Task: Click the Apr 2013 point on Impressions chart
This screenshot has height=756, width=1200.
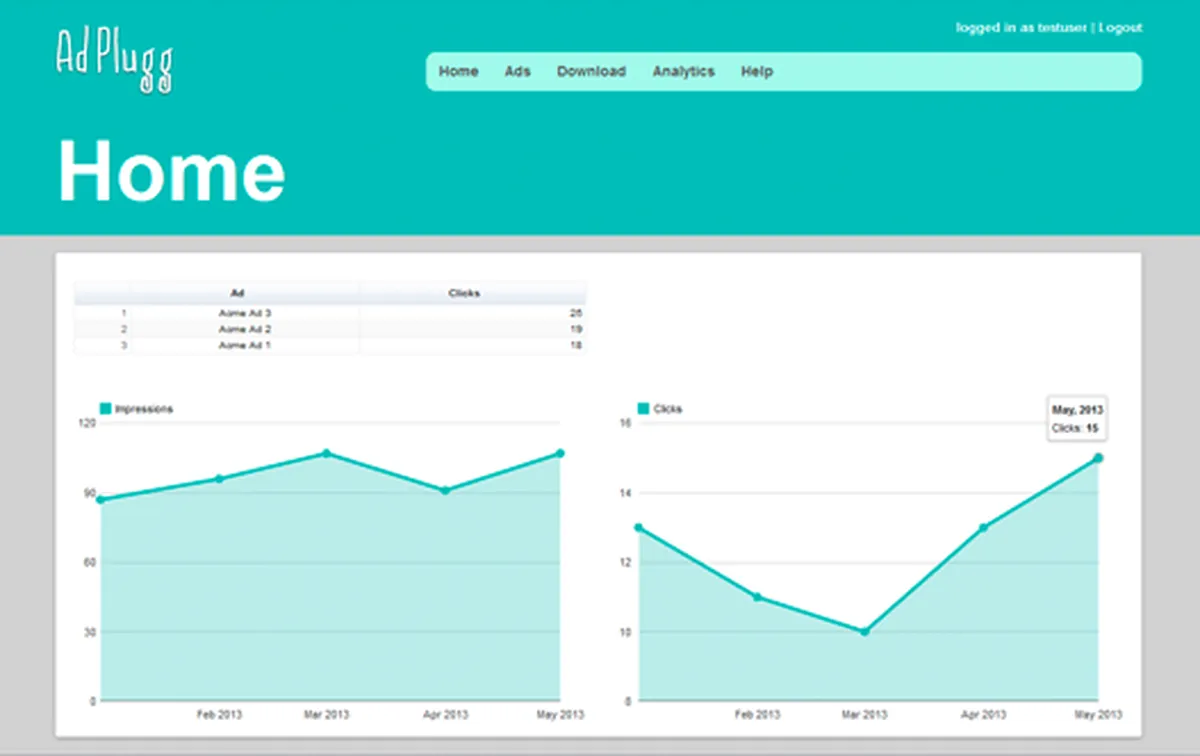Action: (445, 490)
